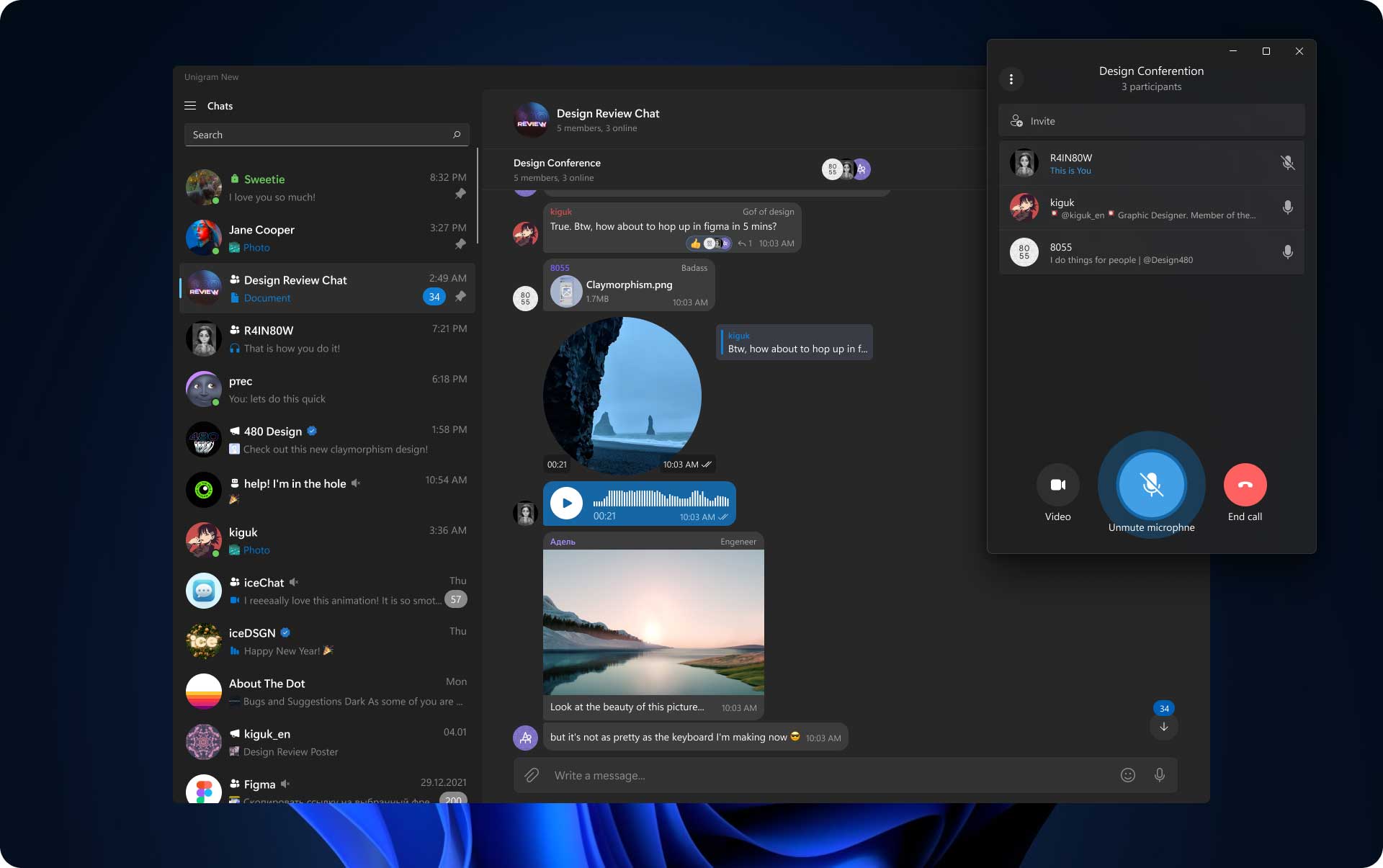
Task: Click the participant avatars in conference banner
Action: coord(846,169)
